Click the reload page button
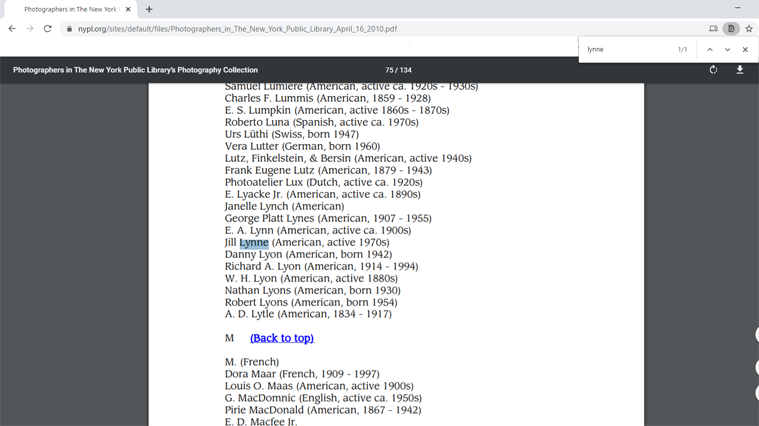Image resolution: width=759 pixels, height=426 pixels. pyautogui.click(x=47, y=29)
